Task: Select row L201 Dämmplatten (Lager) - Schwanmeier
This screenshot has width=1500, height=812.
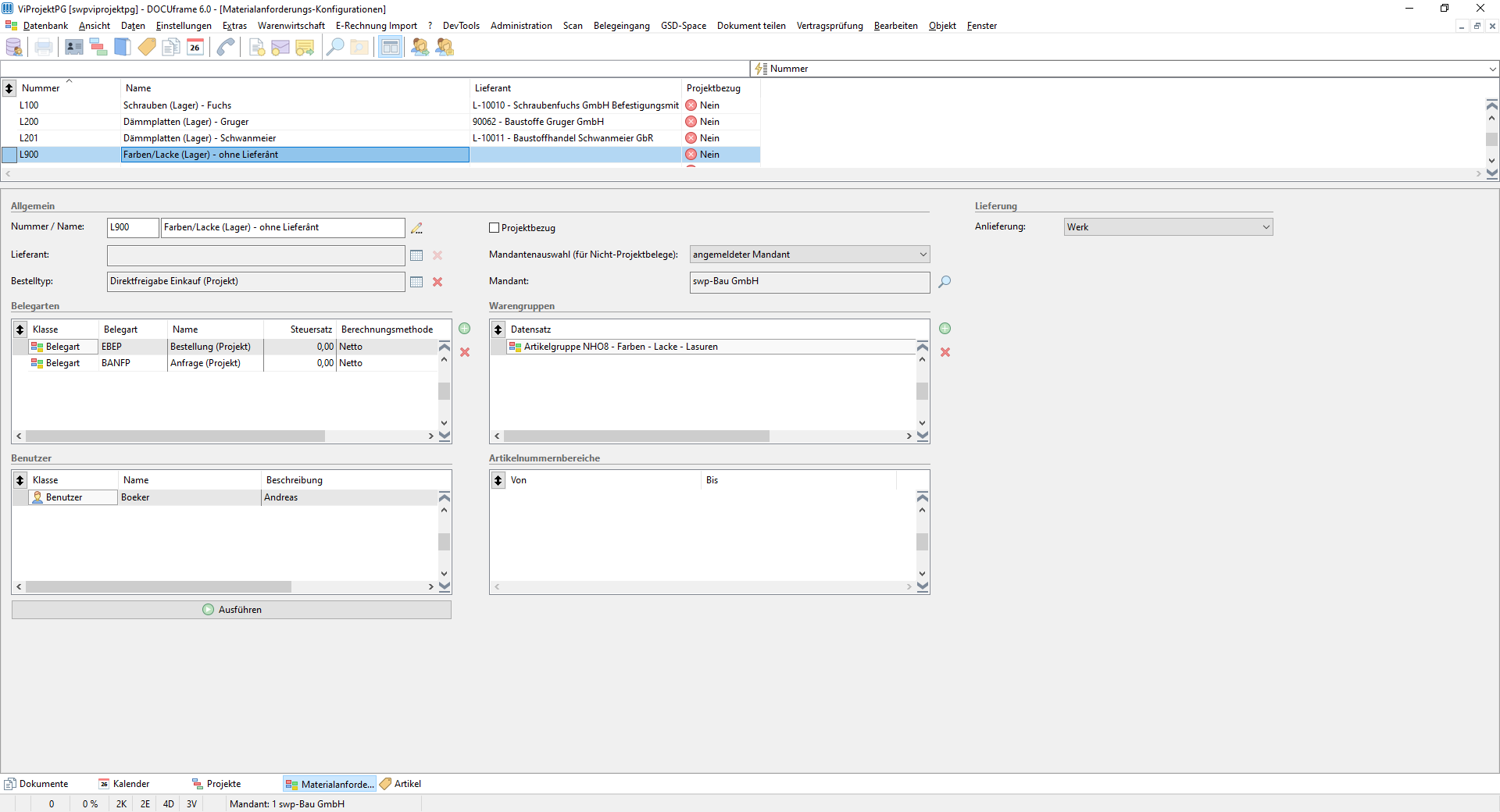Action: tap(380, 138)
